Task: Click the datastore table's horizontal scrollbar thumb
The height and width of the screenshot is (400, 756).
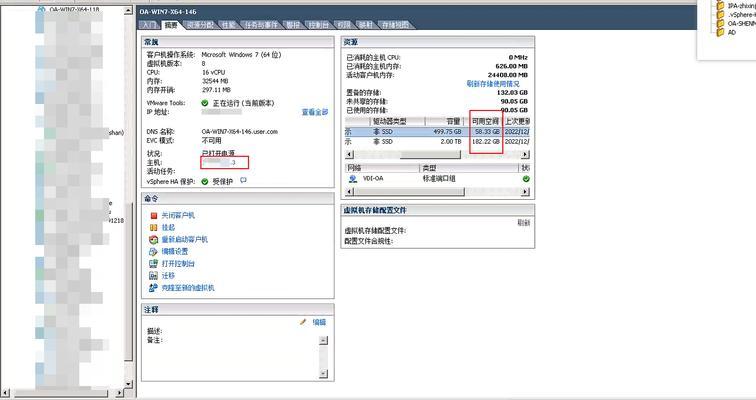Action: [430, 155]
